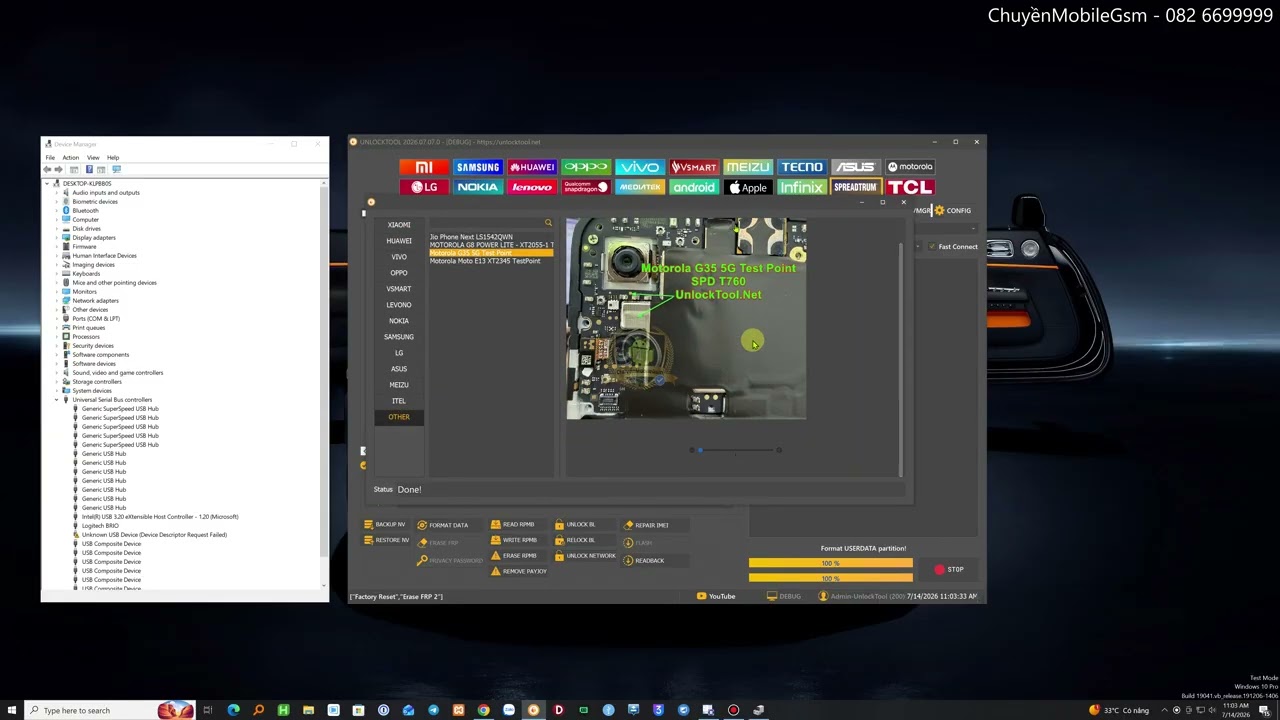Image resolution: width=1280 pixels, height=720 pixels.
Task: Expand Network adapters in Device Manager
Action: [x=57, y=301]
